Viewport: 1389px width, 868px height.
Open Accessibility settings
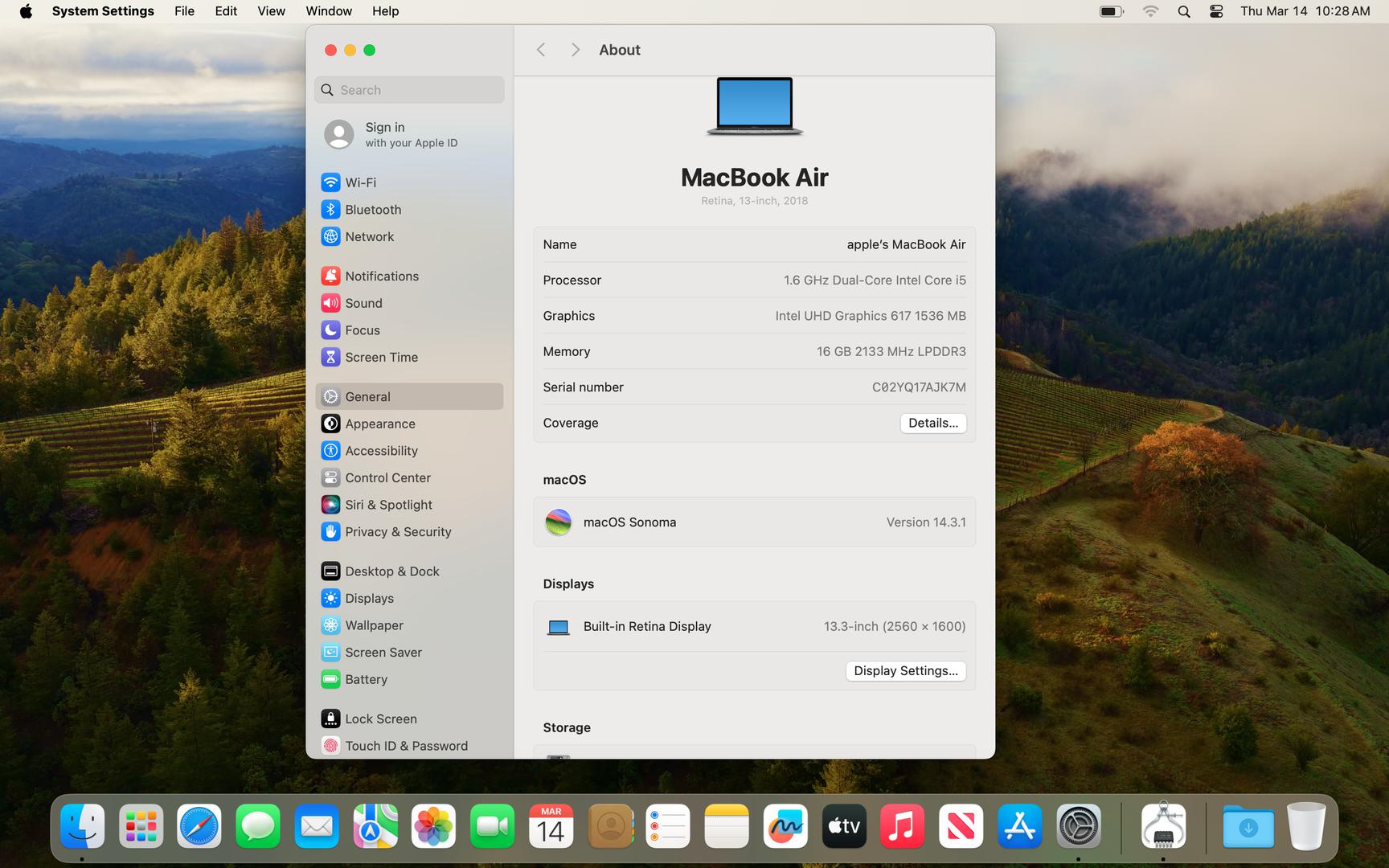click(409, 451)
